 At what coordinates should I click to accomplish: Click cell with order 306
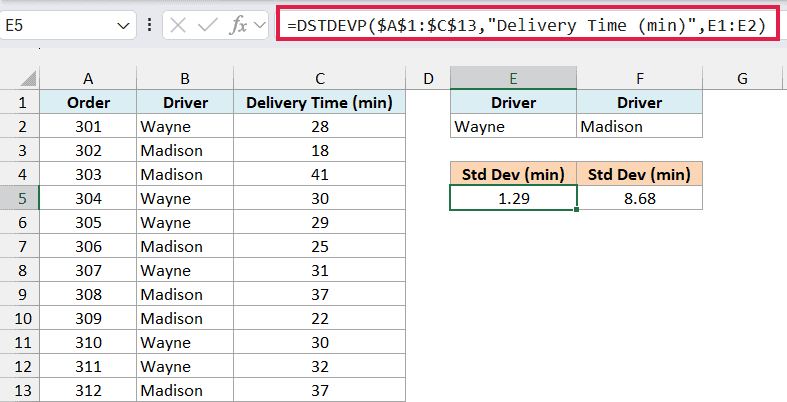[88, 246]
